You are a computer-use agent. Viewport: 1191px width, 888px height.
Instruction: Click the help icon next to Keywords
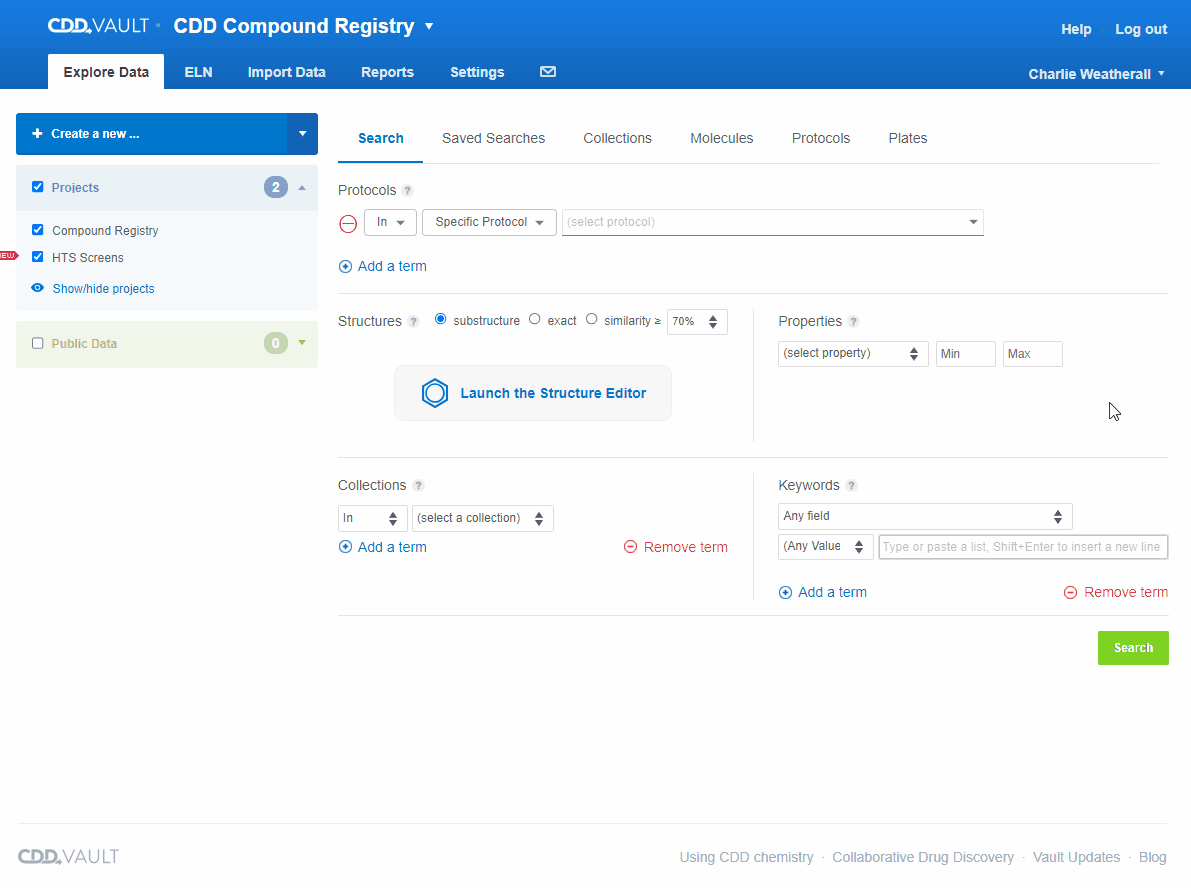(x=851, y=485)
